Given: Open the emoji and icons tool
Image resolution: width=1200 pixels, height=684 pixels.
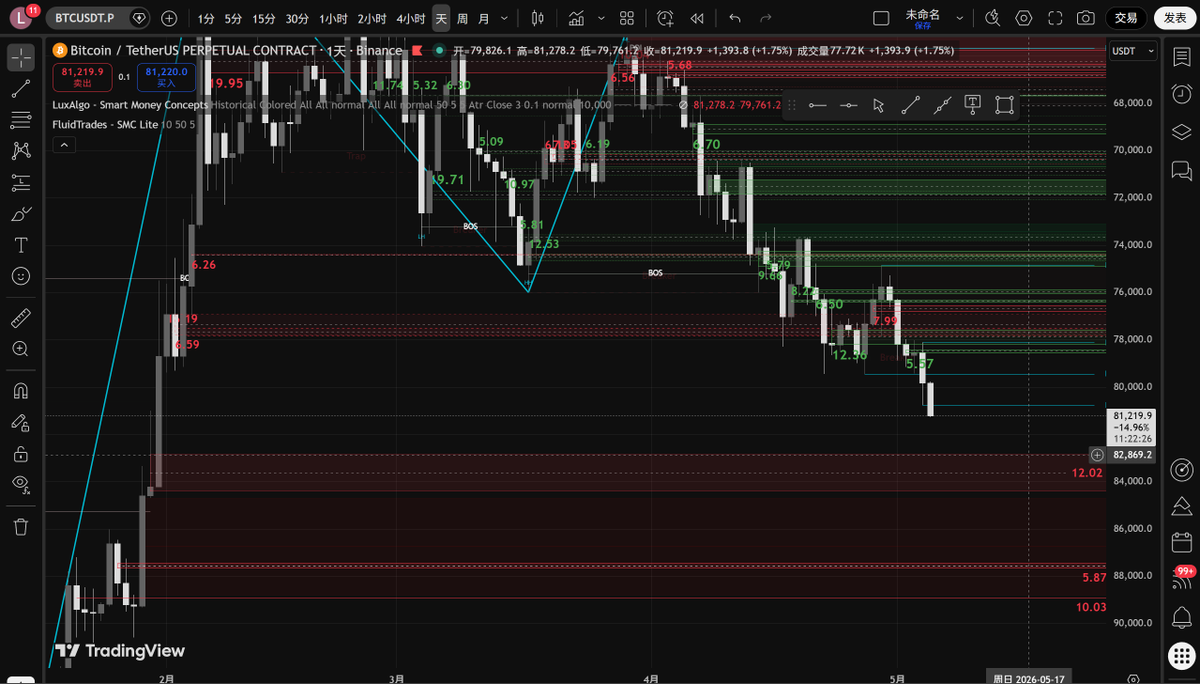Looking at the screenshot, I should tap(20, 276).
